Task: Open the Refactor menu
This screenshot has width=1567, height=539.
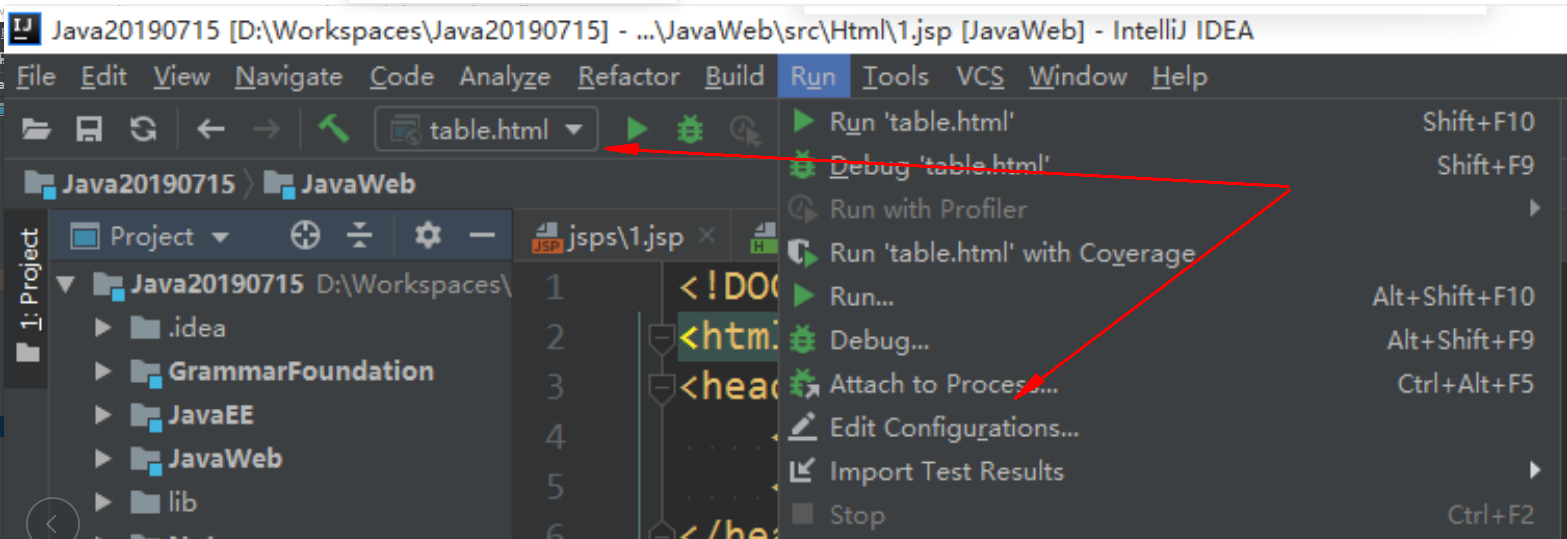Action: [x=629, y=77]
